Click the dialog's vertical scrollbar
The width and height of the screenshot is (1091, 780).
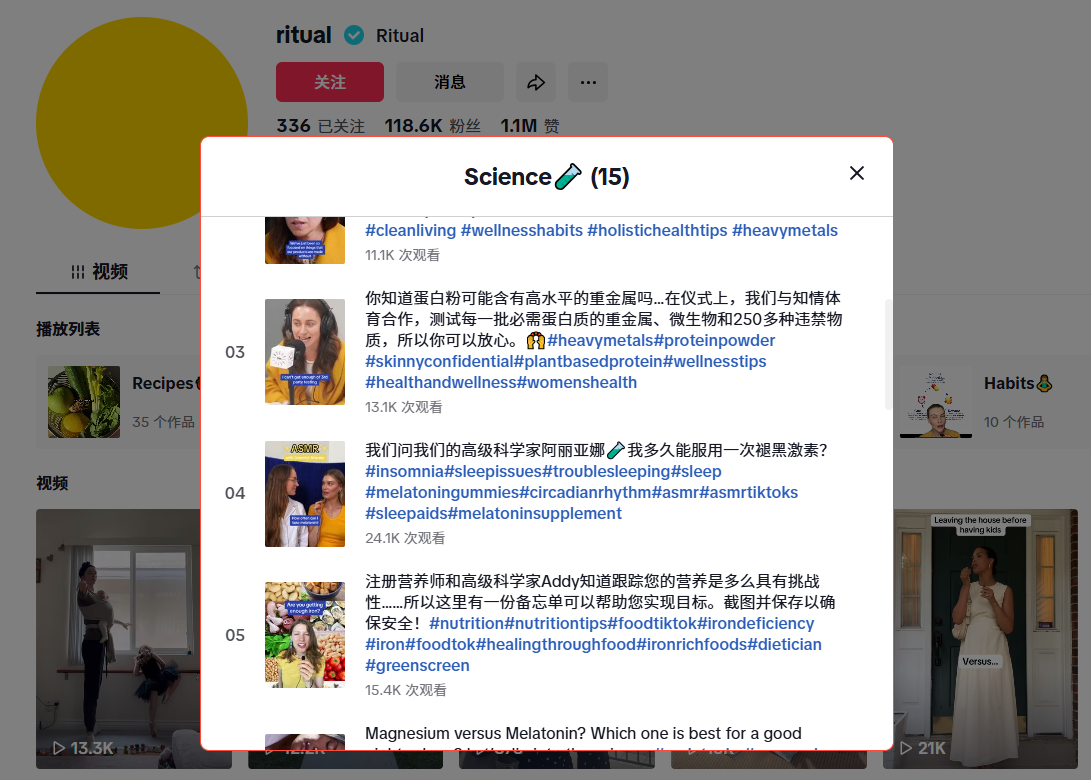tap(888, 354)
